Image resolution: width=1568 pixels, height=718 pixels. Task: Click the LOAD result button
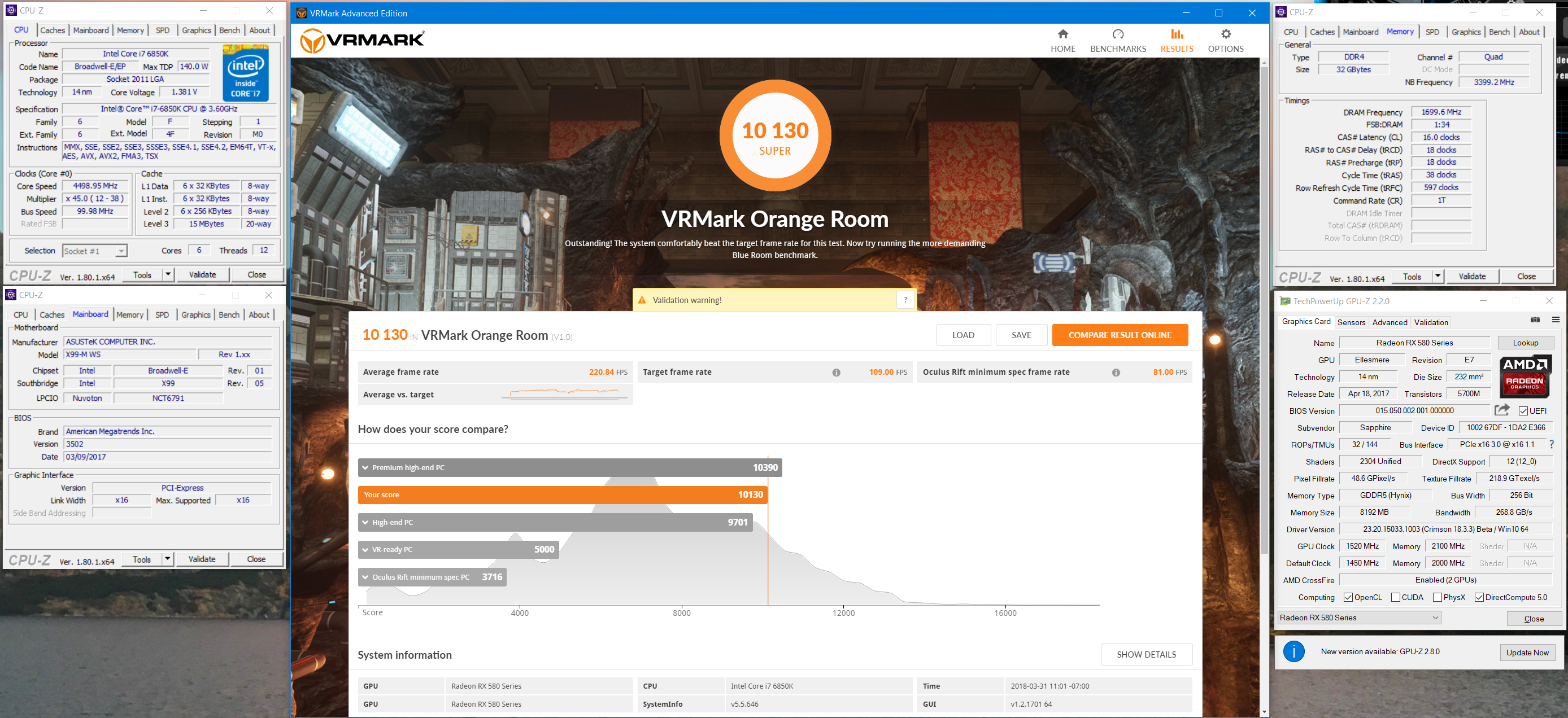point(963,335)
